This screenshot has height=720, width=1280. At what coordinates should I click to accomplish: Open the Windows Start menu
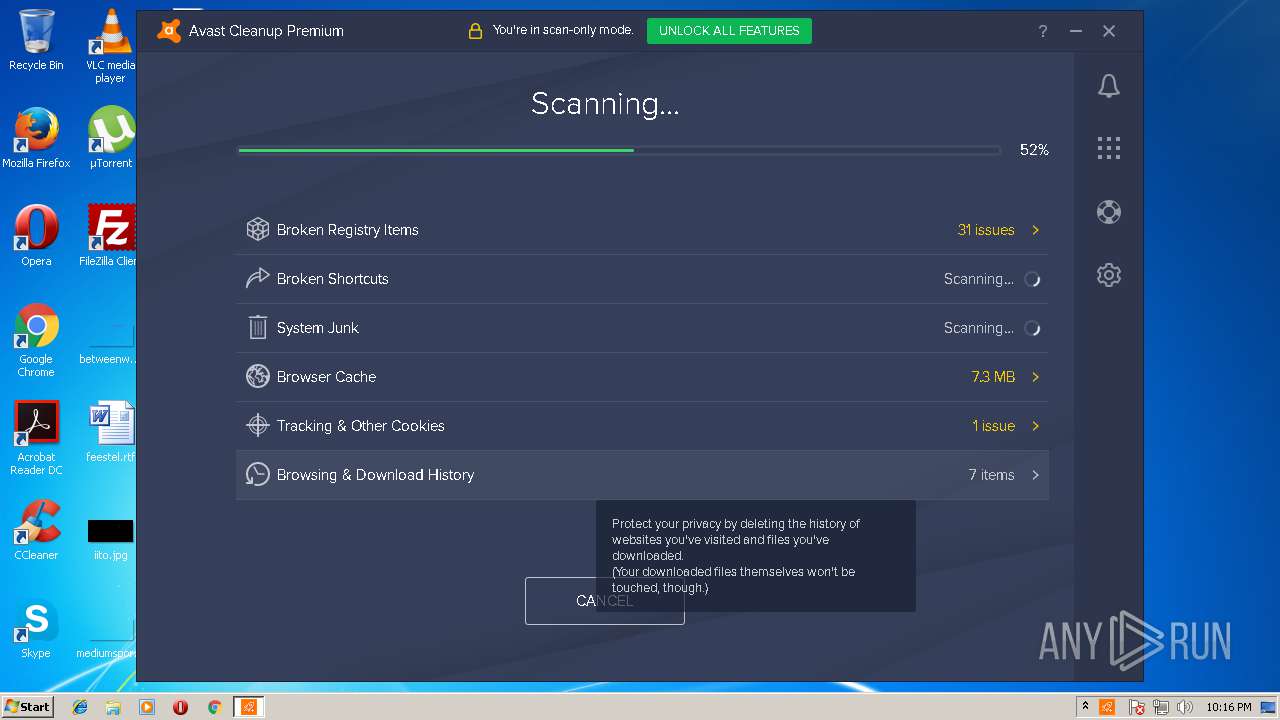pyautogui.click(x=27, y=707)
